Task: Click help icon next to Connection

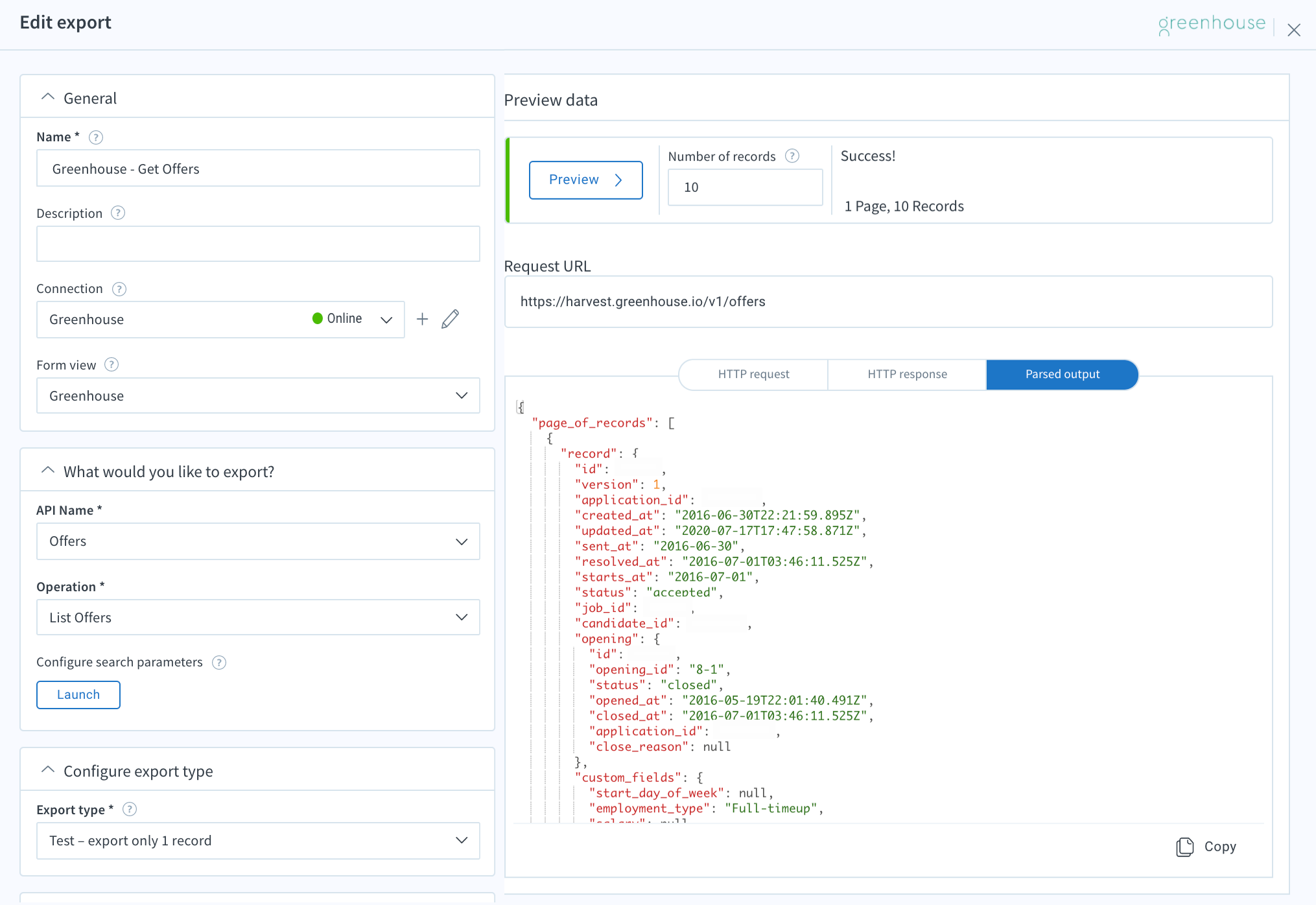Action: pyautogui.click(x=119, y=289)
